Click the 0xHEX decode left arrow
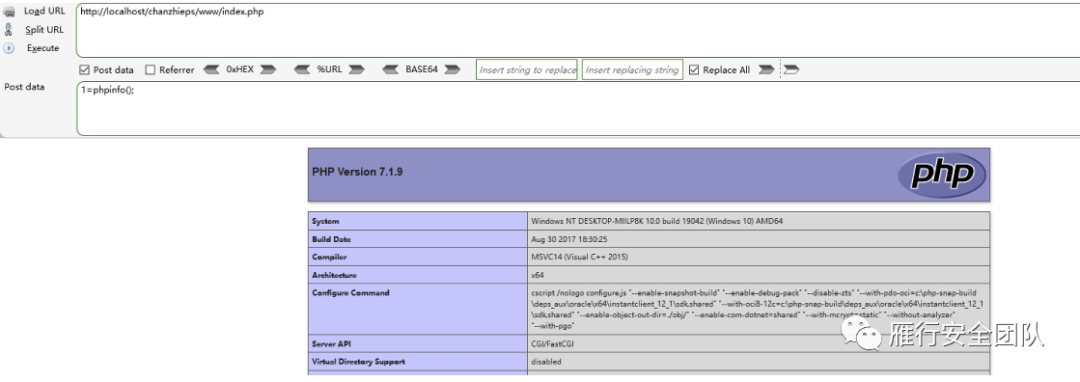1080x382 pixels. tap(212, 70)
